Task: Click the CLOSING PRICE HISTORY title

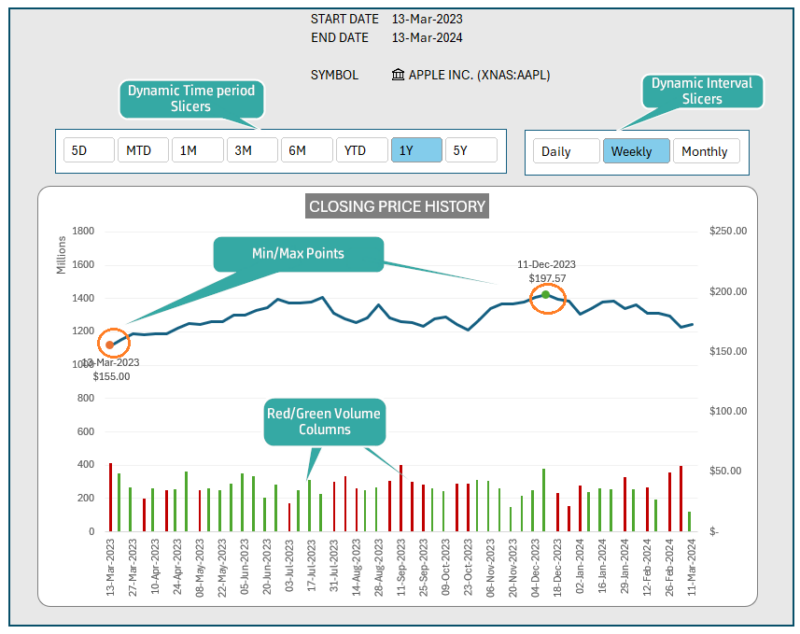Action: (397, 207)
